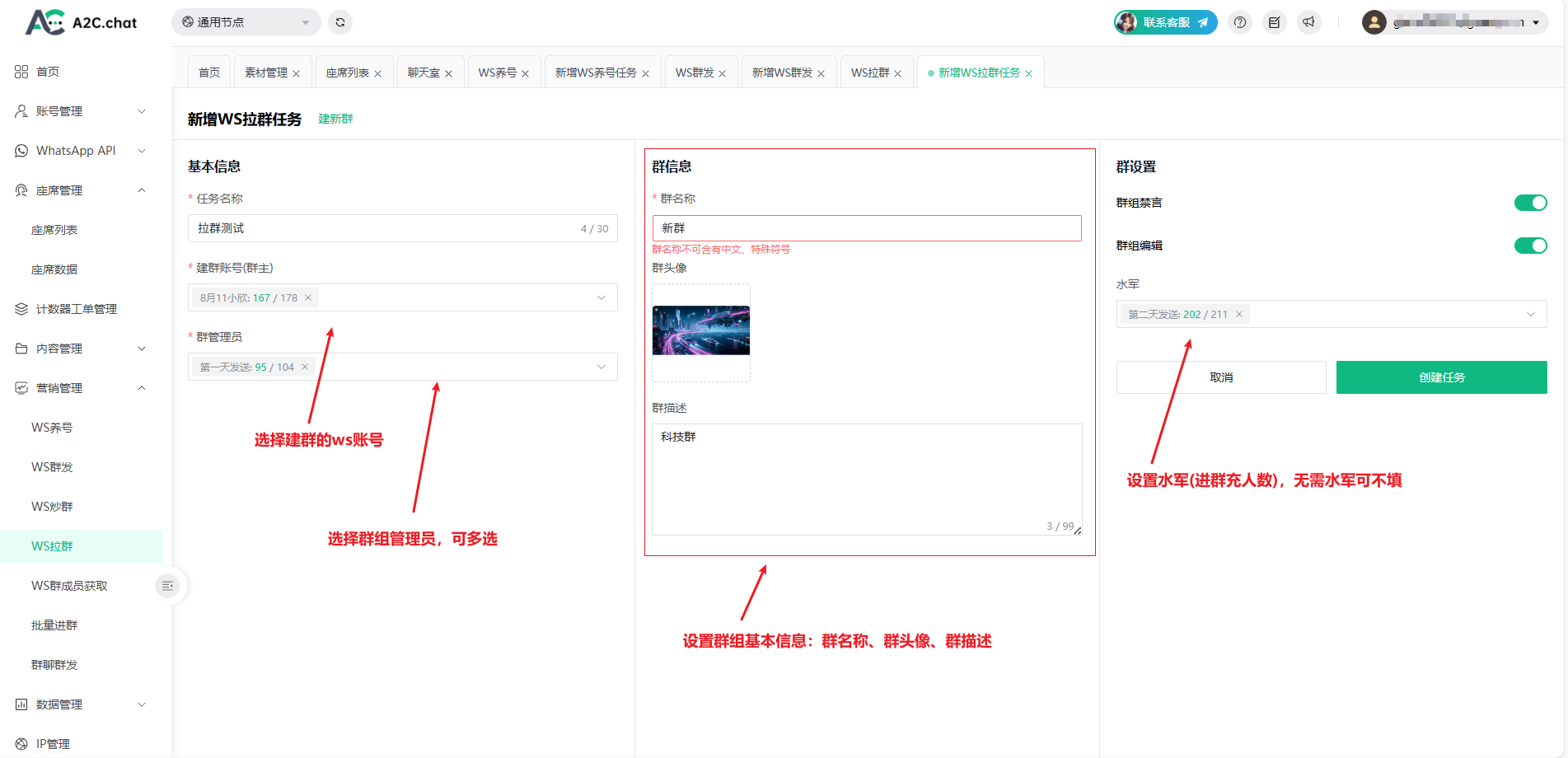This screenshot has height=758, width=1568.
Task: Expand the 账号管理 sidebar menu
Action: 81,111
